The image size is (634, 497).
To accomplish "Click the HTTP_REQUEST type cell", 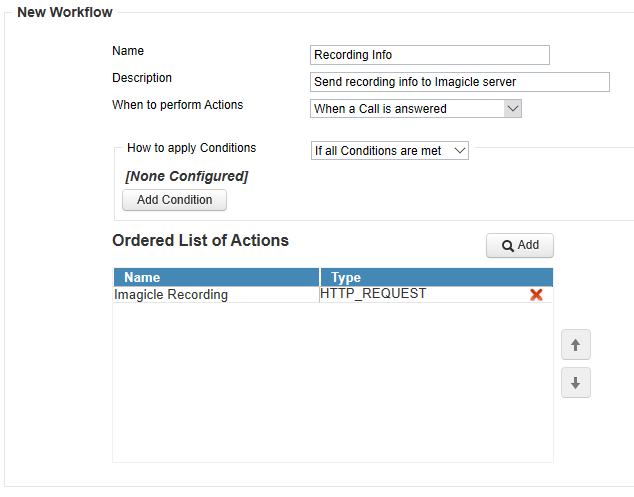I will (373, 294).
